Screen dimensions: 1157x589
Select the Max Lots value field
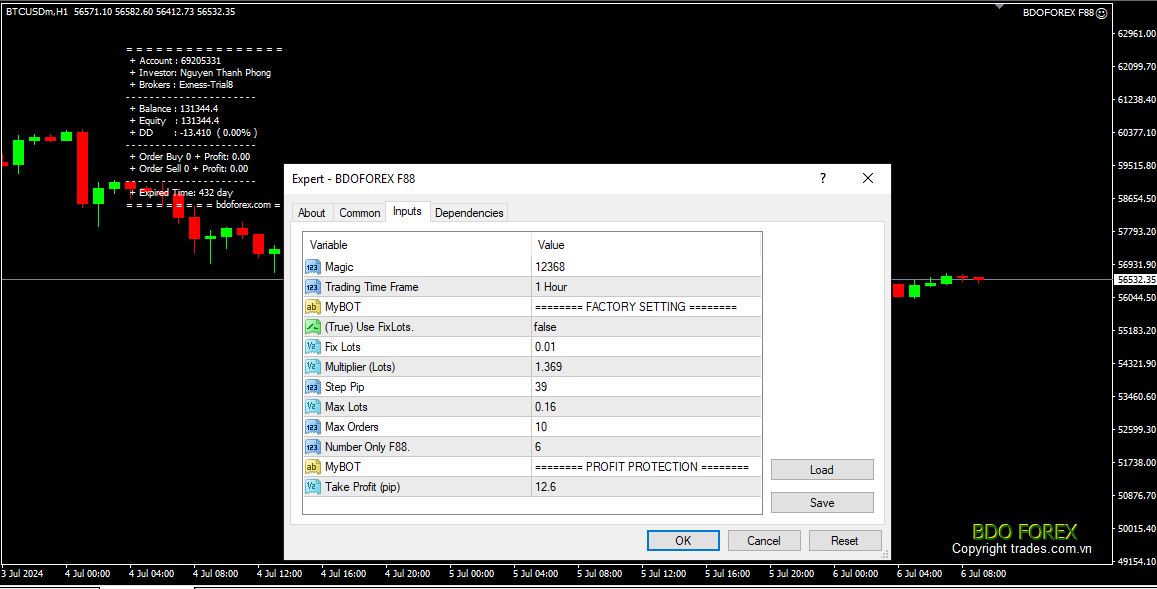coord(645,407)
